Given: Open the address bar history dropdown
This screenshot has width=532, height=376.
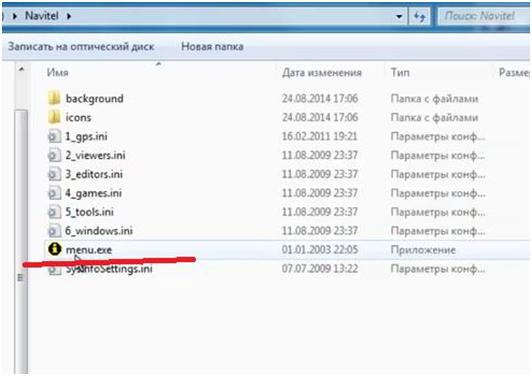Looking at the screenshot, I should tap(399, 16).
